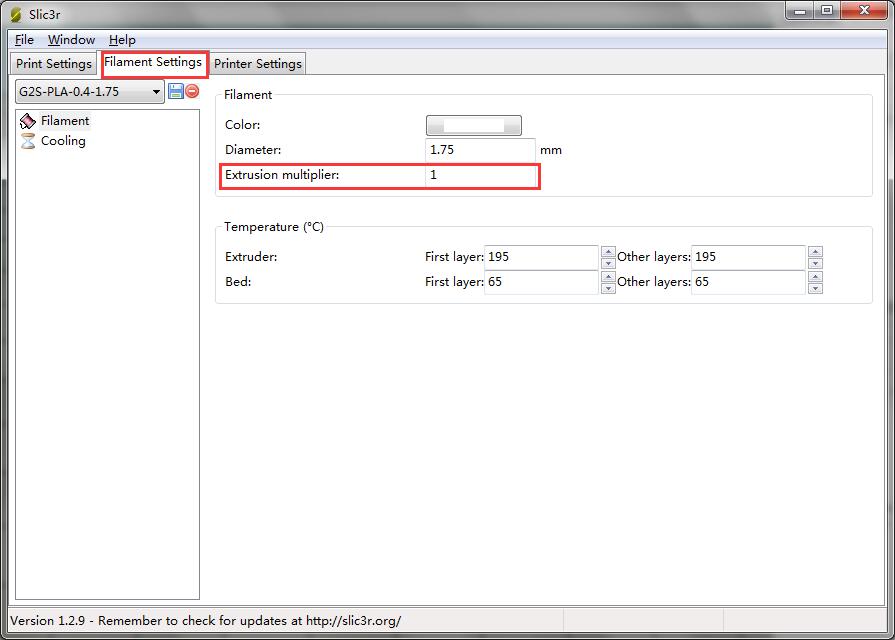Image resolution: width=895 pixels, height=640 pixels.
Task: Switch to the Filament Settings tab
Action: (x=153, y=62)
